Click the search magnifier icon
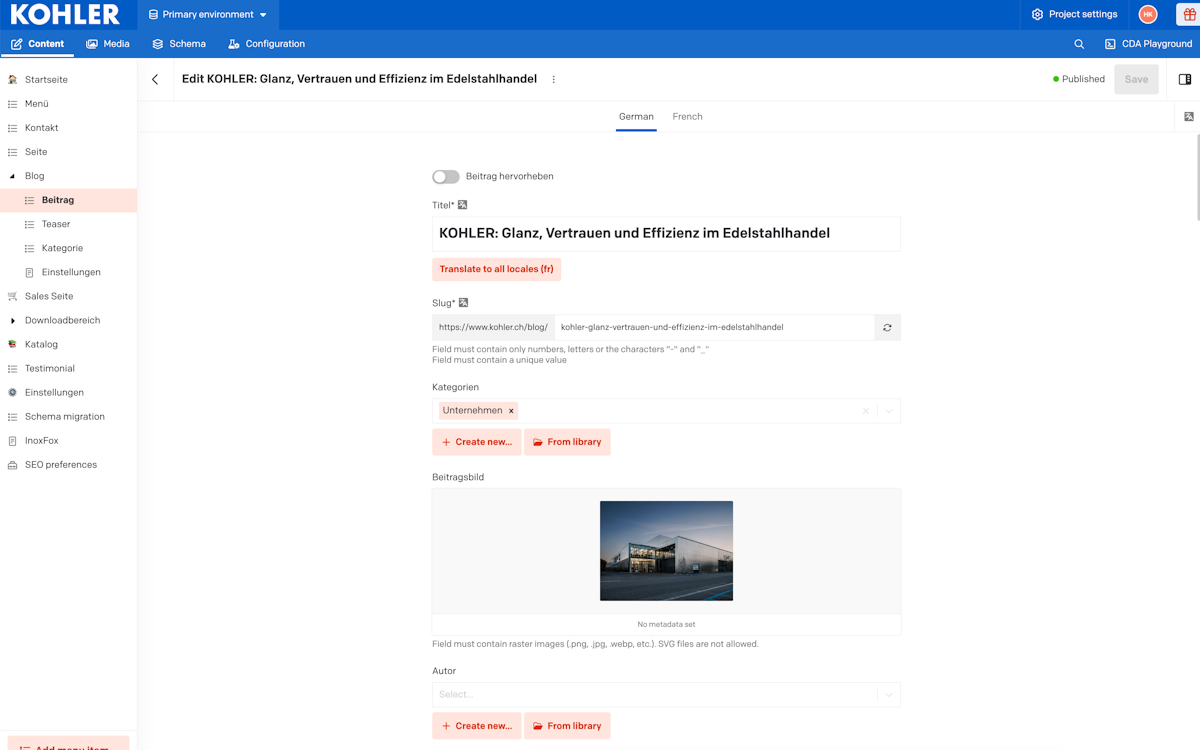 [1079, 44]
